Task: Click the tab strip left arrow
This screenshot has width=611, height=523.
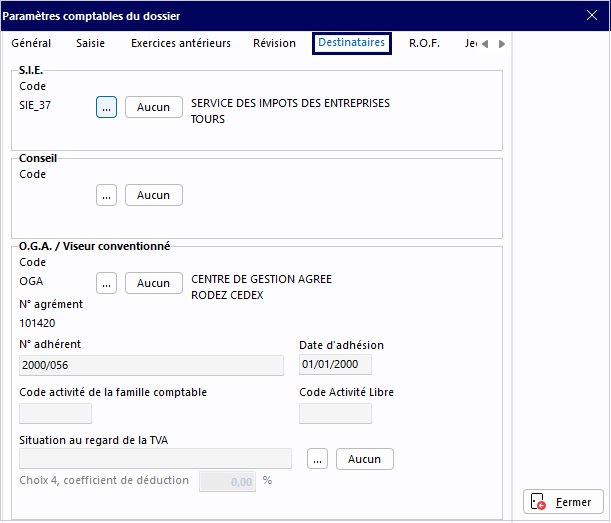Action: tap(485, 44)
